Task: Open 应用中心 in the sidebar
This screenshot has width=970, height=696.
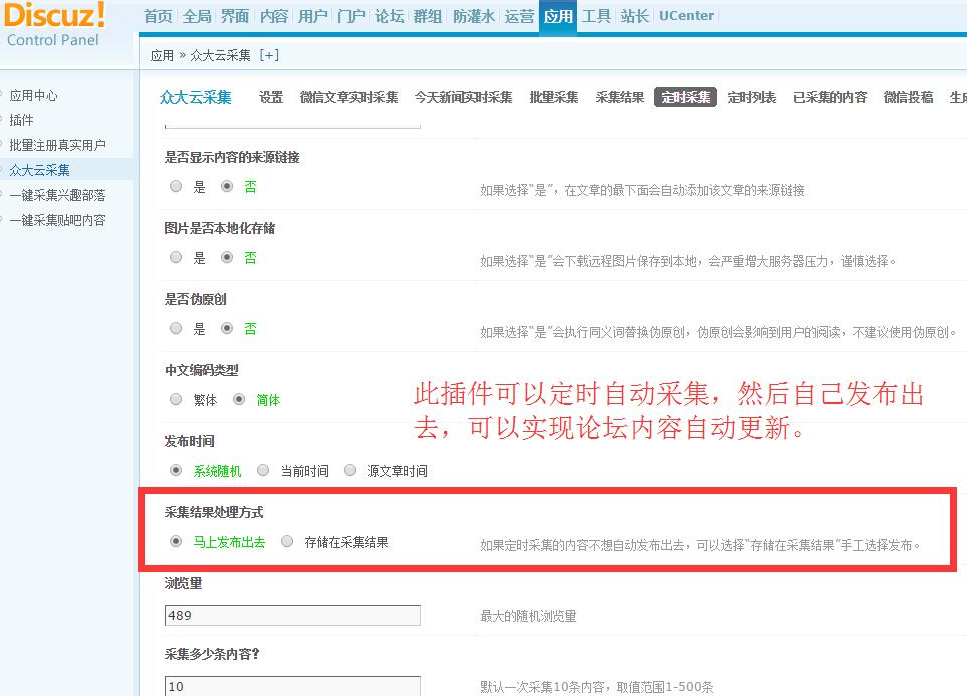Action: pyautogui.click(x=33, y=95)
